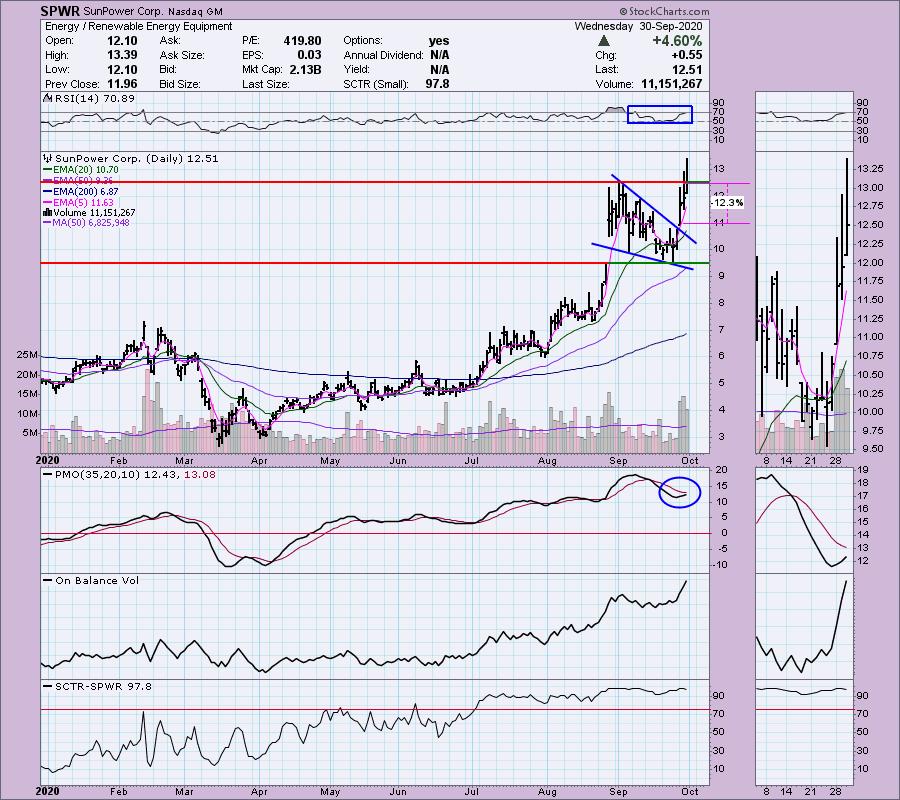Image resolution: width=900 pixels, height=800 pixels.
Task: Click the blue circle on the PMO panel
Action: tap(679, 490)
